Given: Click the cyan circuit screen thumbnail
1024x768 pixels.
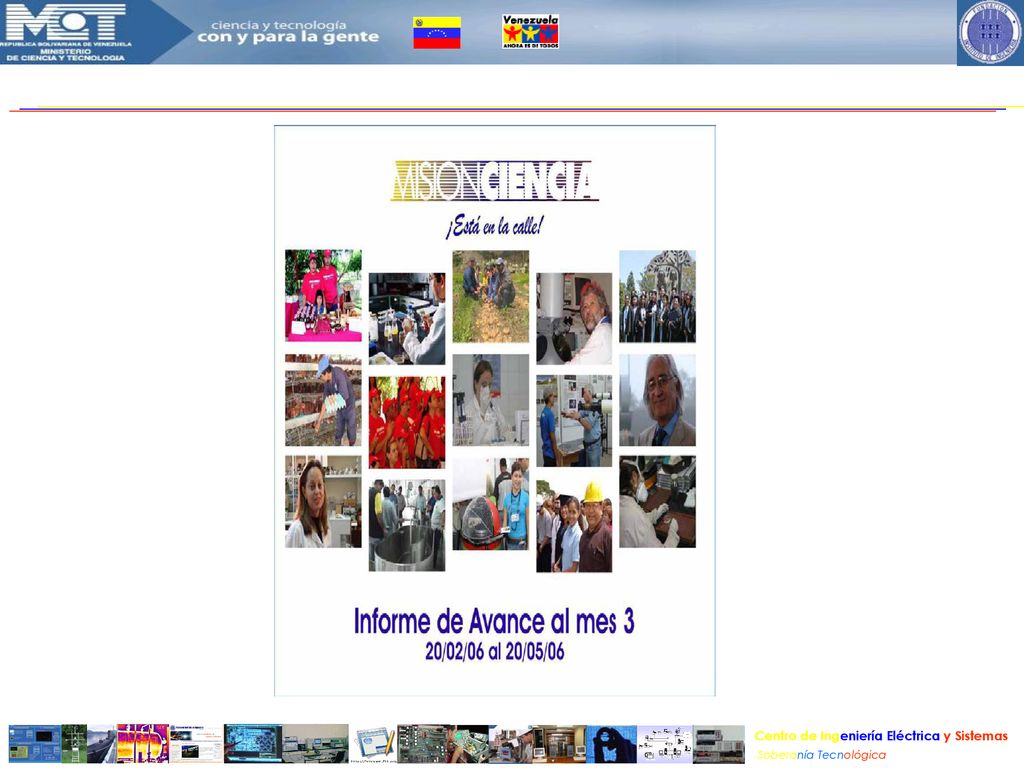Looking at the screenshot, I should pos(253,744).
